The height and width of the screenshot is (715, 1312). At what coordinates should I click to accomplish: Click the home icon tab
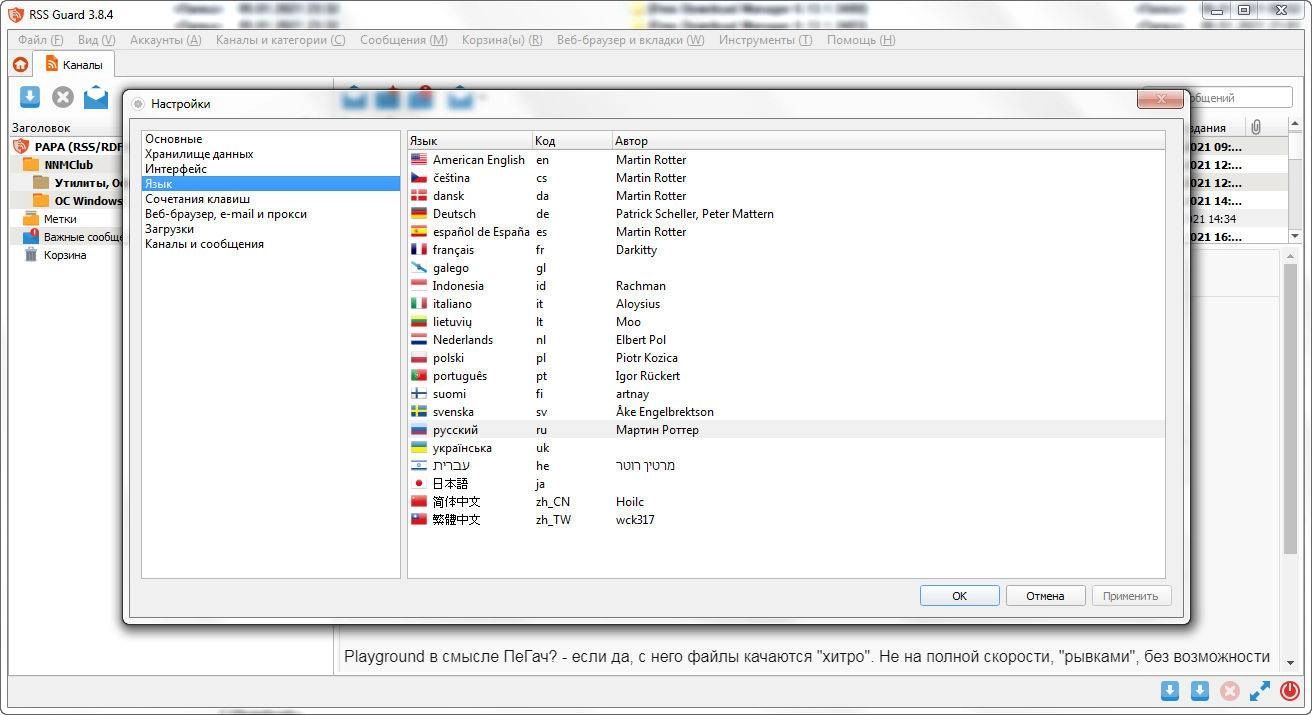(20, 65)
